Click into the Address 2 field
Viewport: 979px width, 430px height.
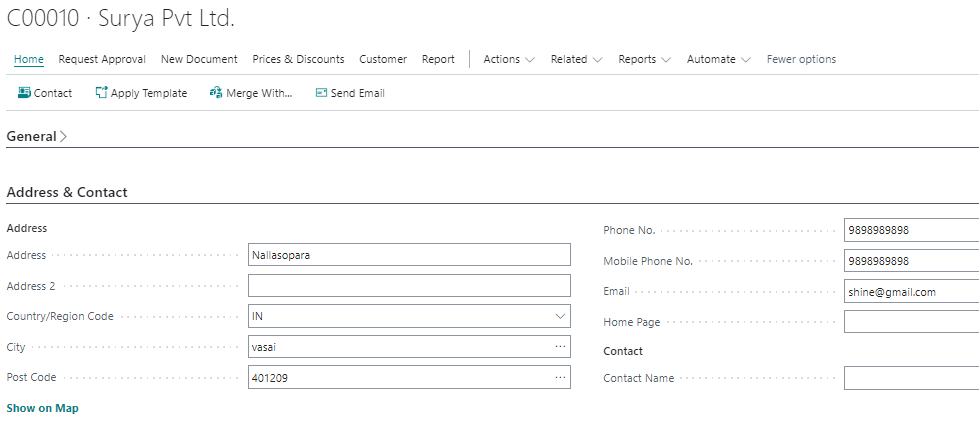(409, 286)
